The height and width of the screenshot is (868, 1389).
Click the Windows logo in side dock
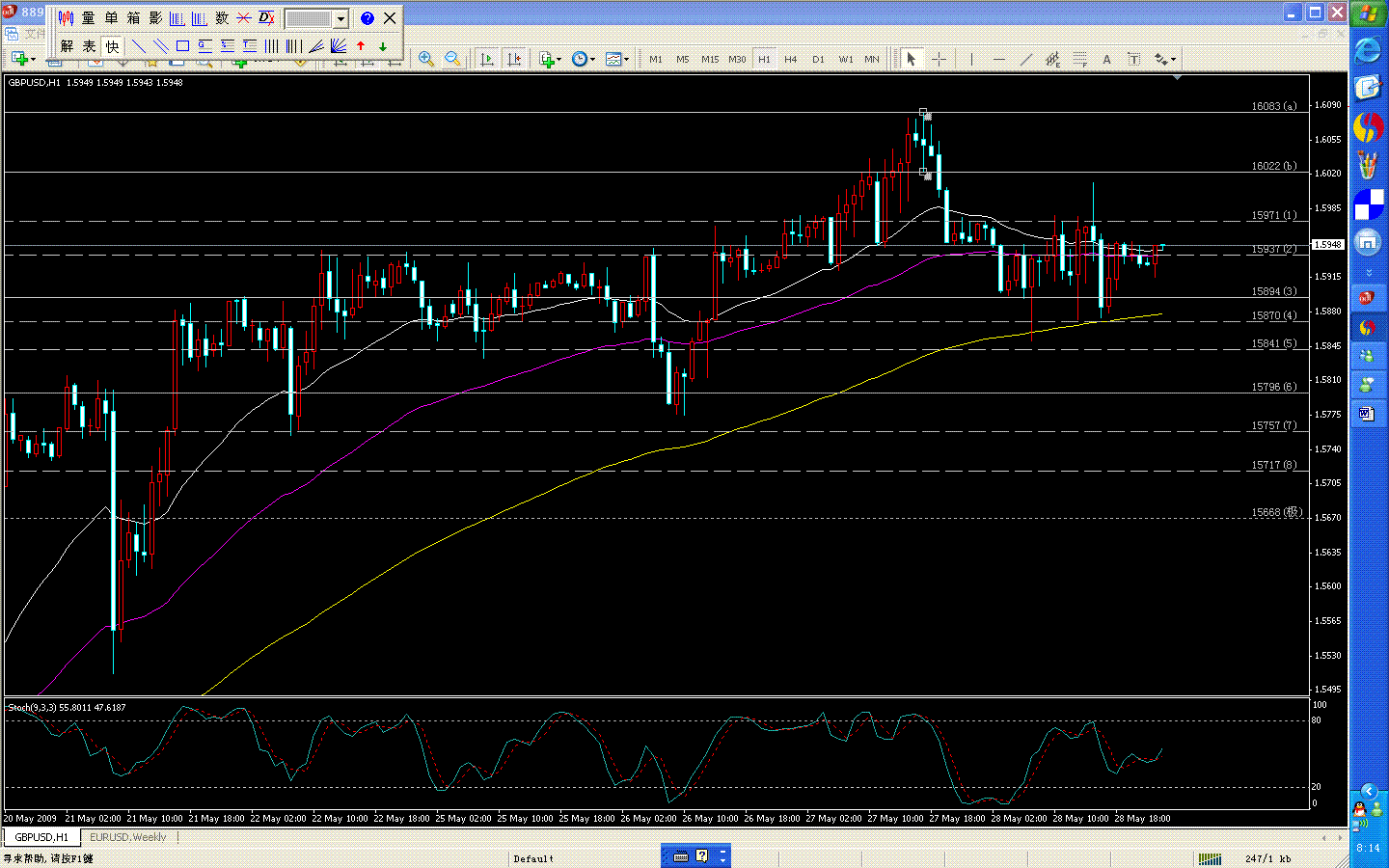pyautogui.click(x=1368, y=14)
